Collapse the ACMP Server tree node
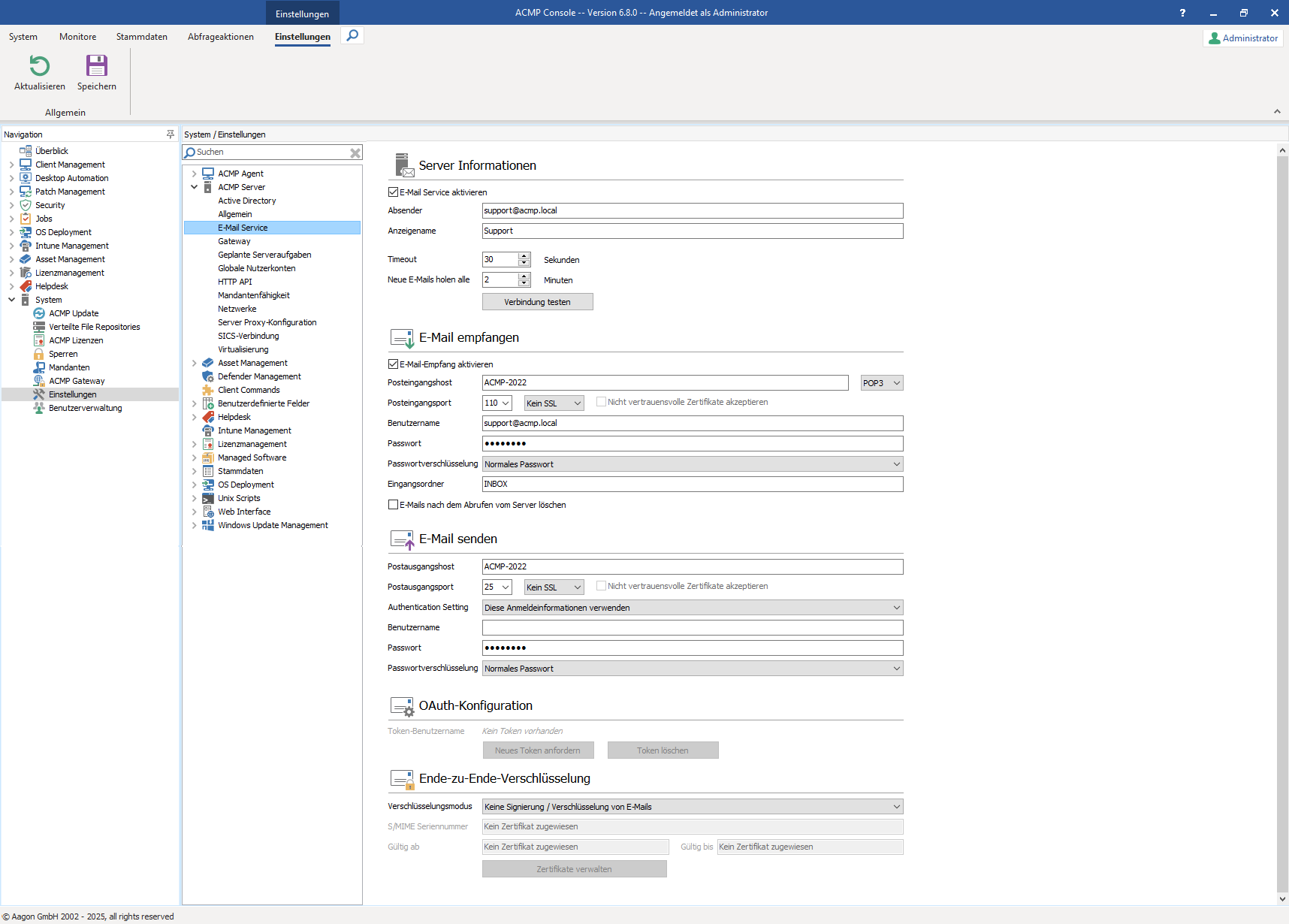 [x=195, y=187]
